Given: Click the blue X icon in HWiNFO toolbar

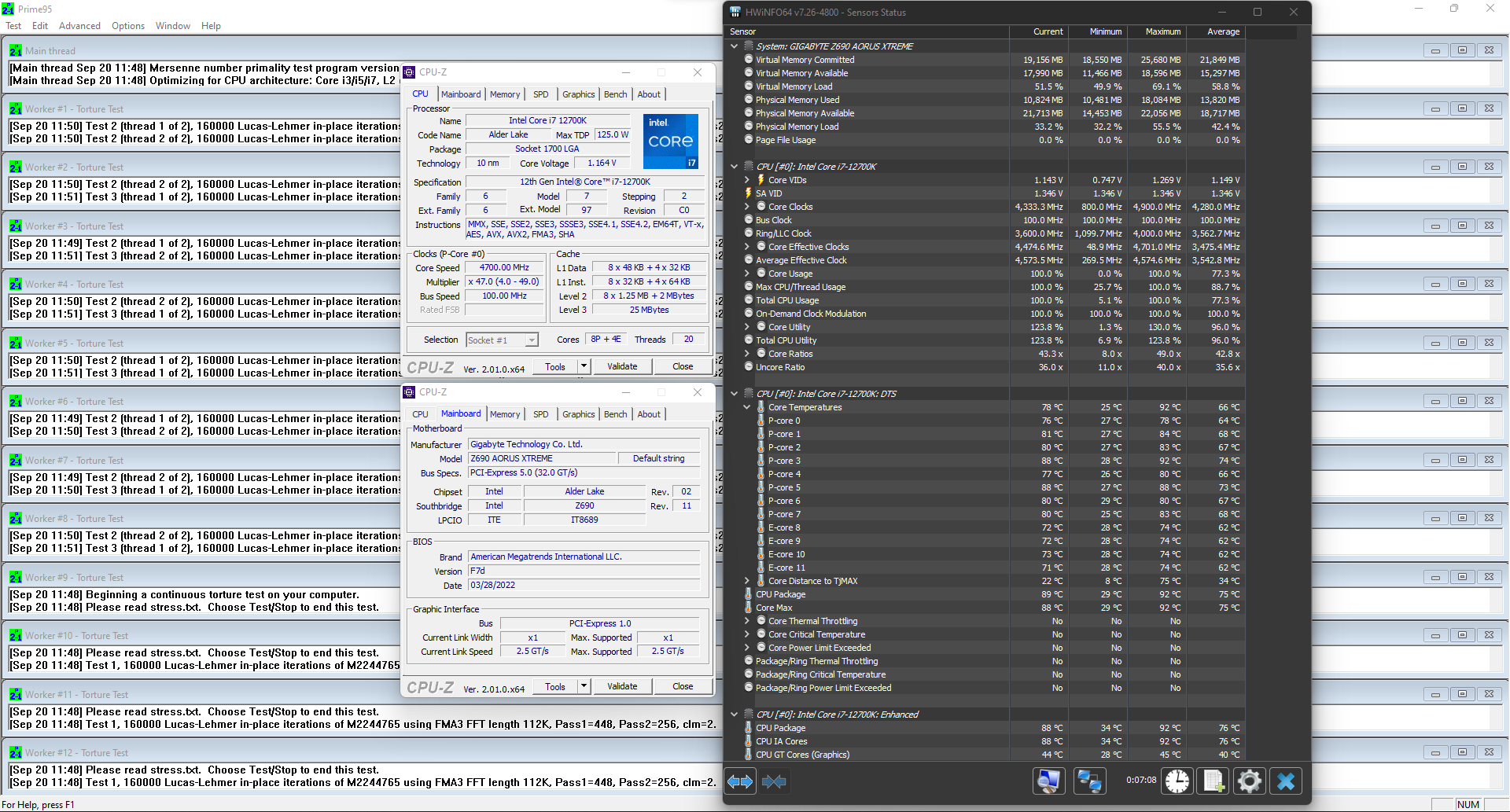Looking at the screenshot, I should tap(1286, 781).
